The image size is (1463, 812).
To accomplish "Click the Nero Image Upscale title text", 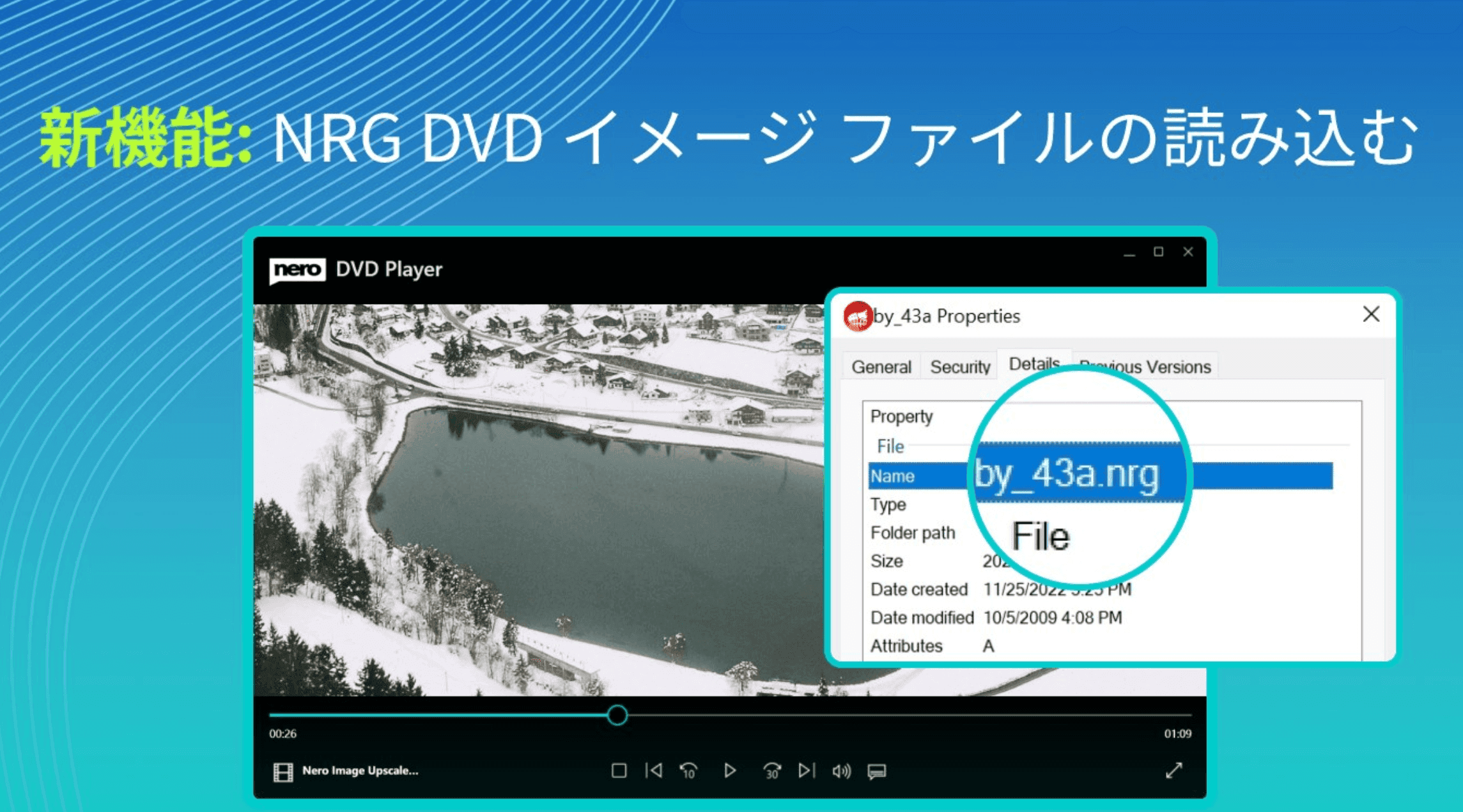I will (x=360, y=770).
